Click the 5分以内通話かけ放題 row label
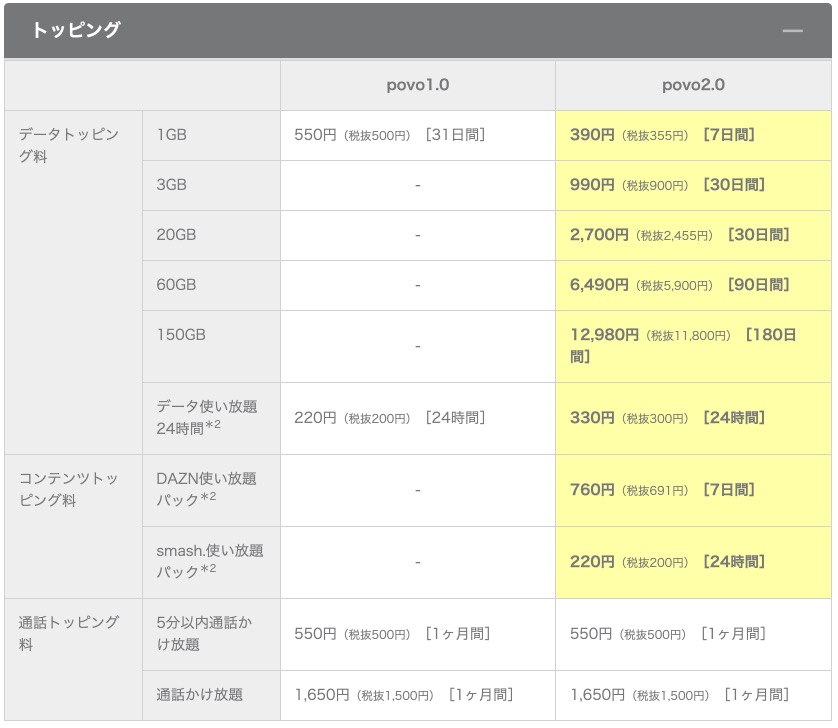This screenshot has width=838, height=728. (207, 634)
